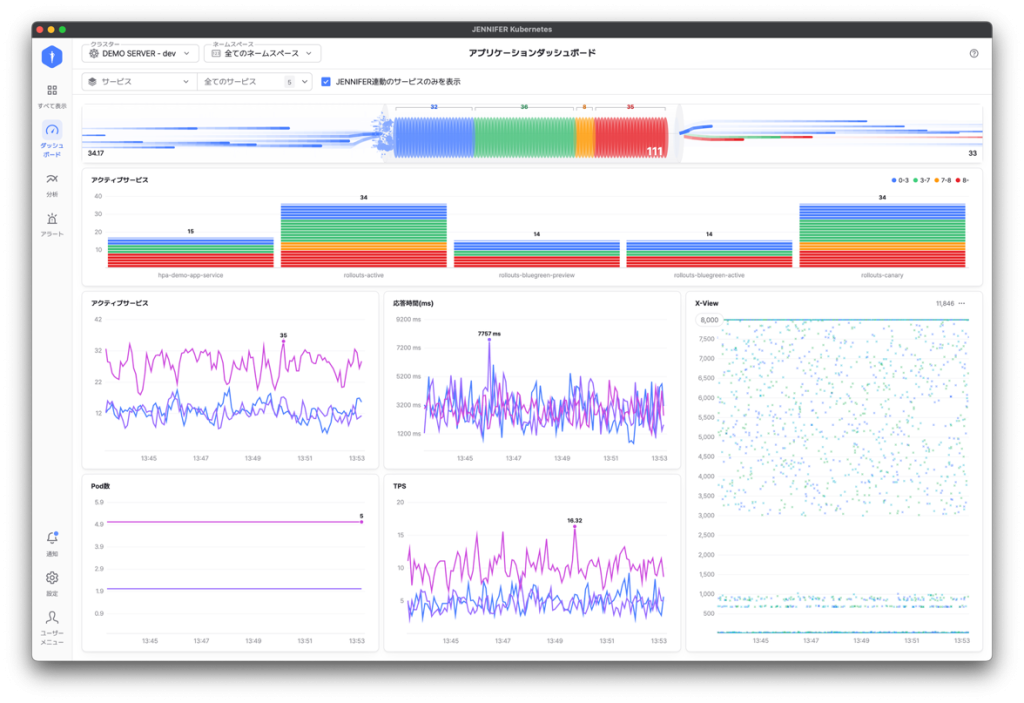1024x703 pixels.
Task: Click the rollouts-canary bar in the chart
Action: click(x=882, y=235)
